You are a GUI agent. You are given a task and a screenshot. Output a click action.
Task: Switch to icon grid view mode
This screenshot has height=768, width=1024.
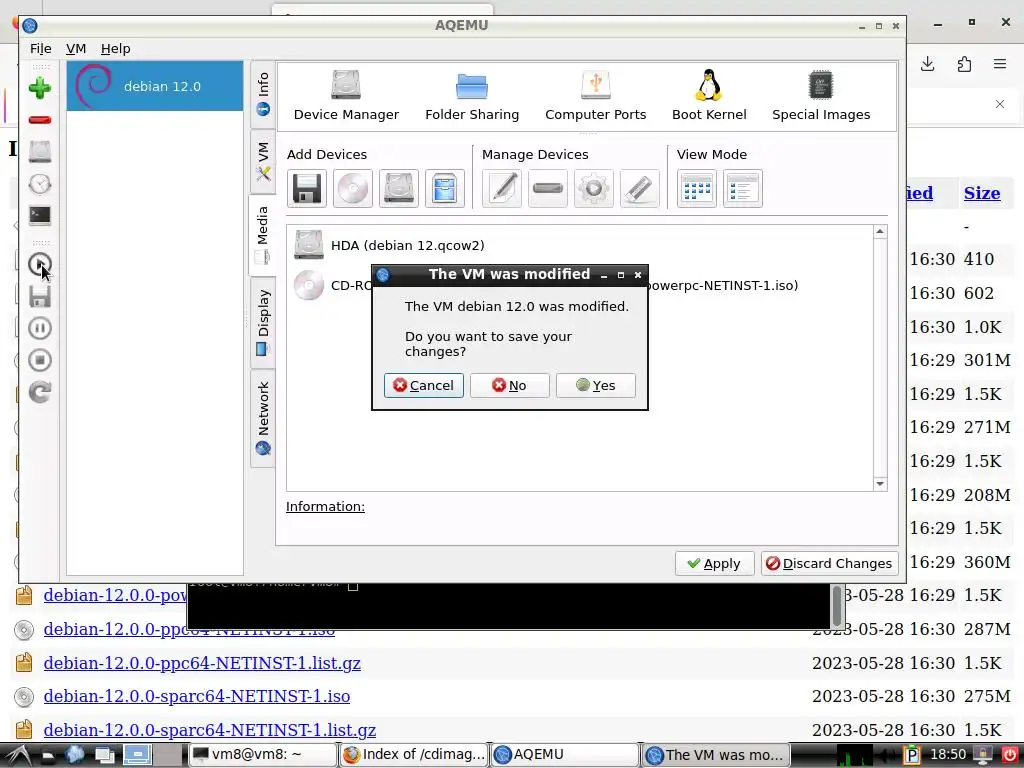(697, 189)
